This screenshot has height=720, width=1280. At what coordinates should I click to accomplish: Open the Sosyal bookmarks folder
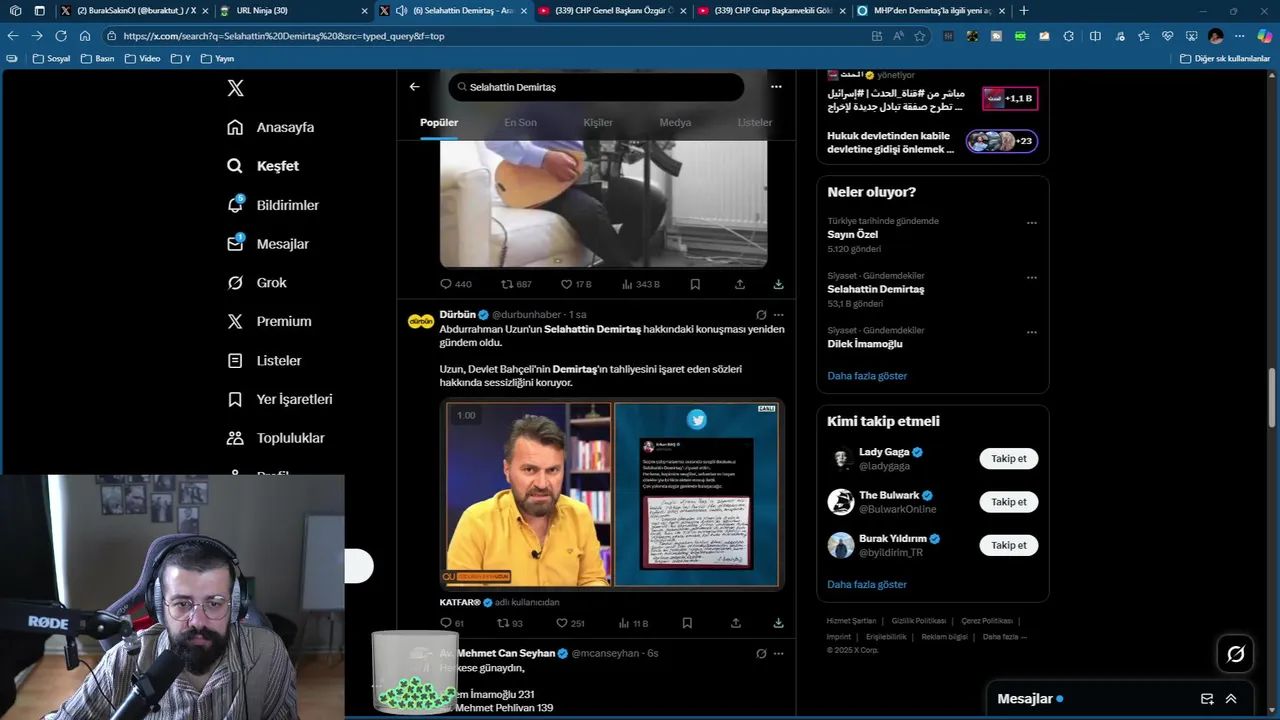pyautogui.click(x=51, y=59)
